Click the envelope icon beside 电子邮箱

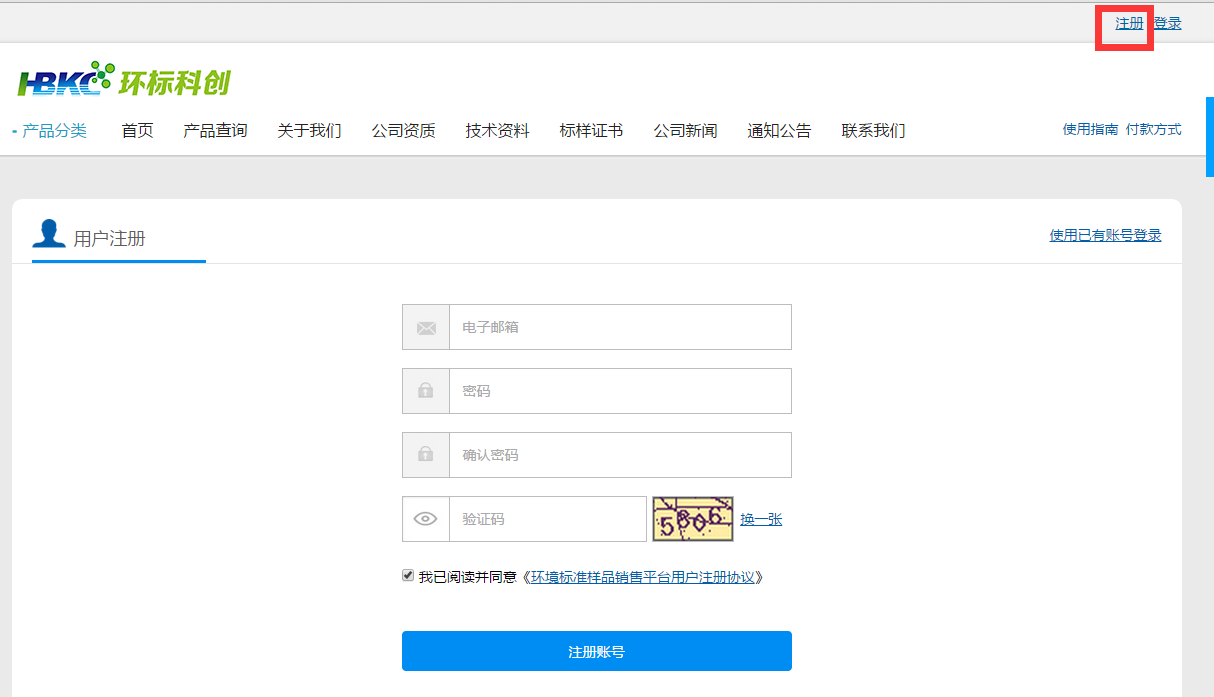[426, 328]
